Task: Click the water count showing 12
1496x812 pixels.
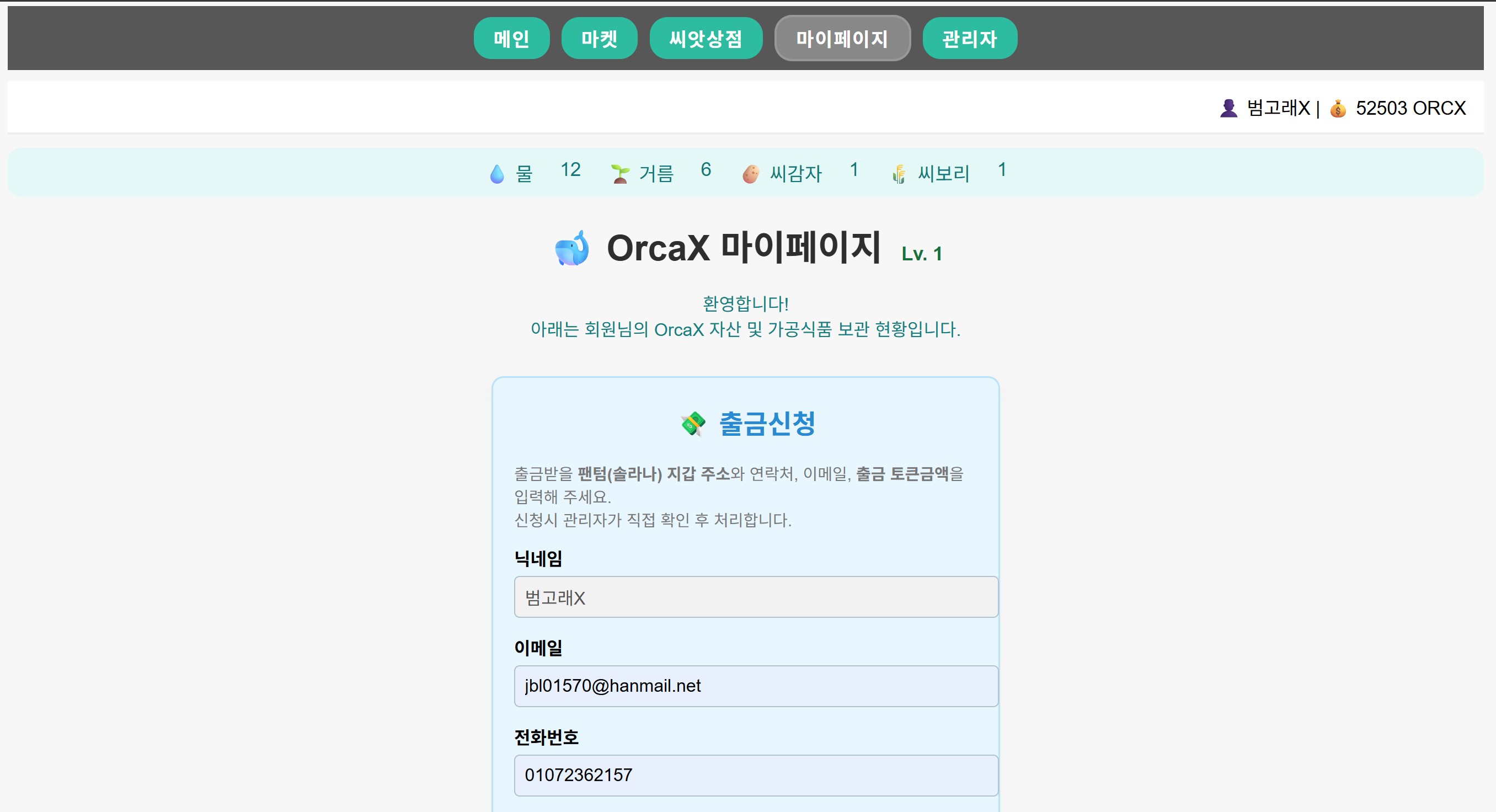Action: pyautogui.click(x=570, y=169)
